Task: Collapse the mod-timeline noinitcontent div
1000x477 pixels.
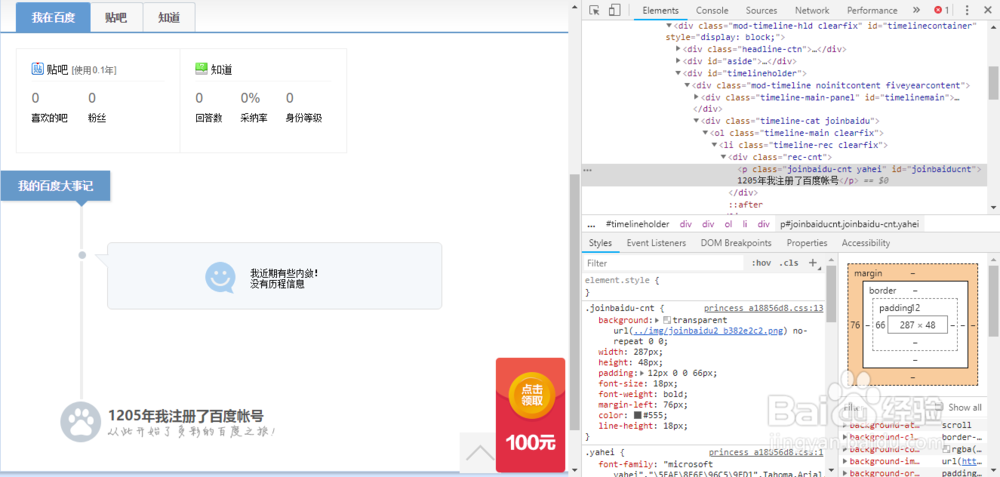Action: click(688, 85)
